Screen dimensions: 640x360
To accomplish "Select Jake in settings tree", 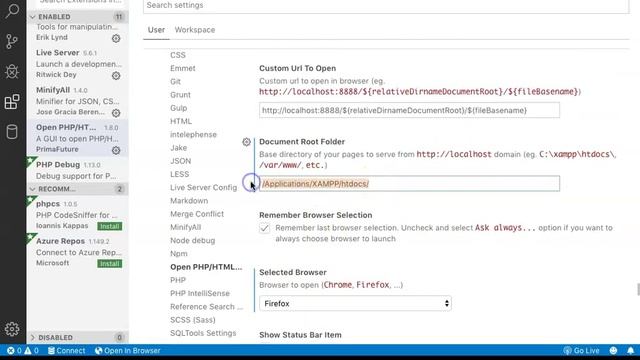I will pos(179,148).
